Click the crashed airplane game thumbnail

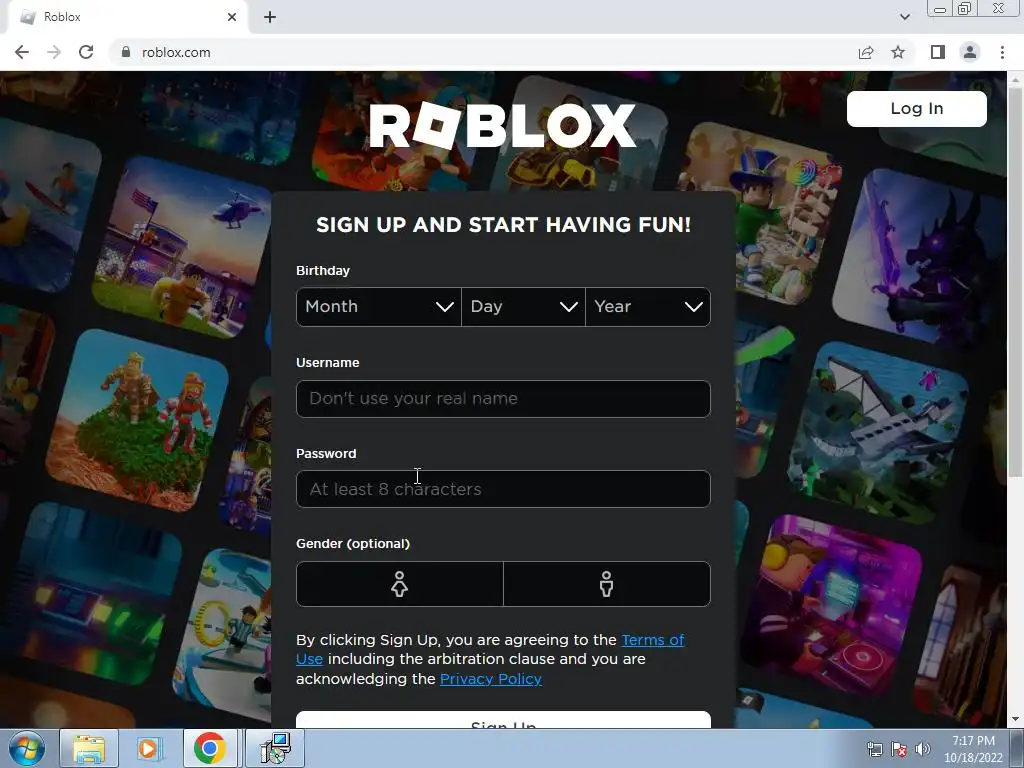[x=878, y=431]
